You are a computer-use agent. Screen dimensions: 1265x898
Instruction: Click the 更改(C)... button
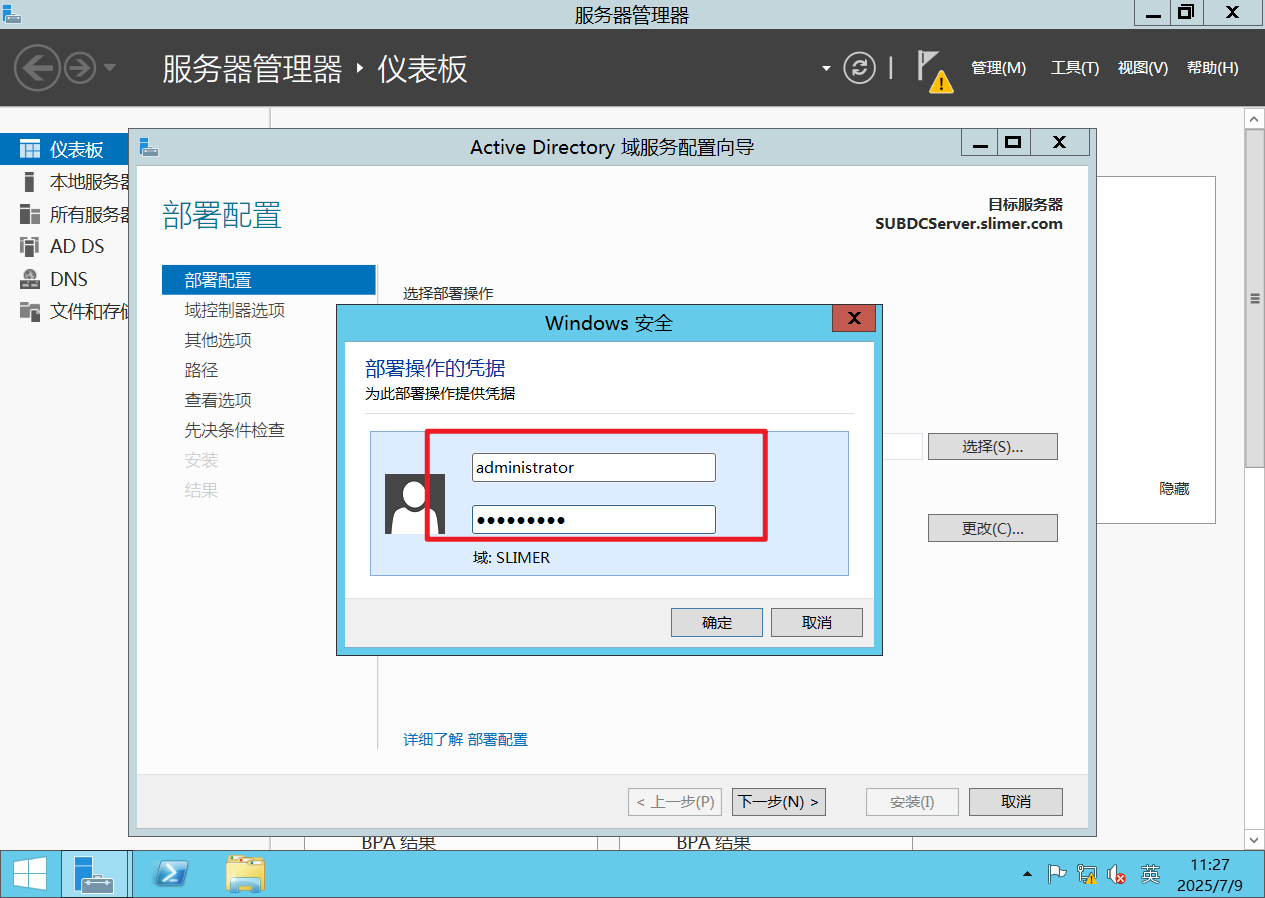(x=993, y=528)
